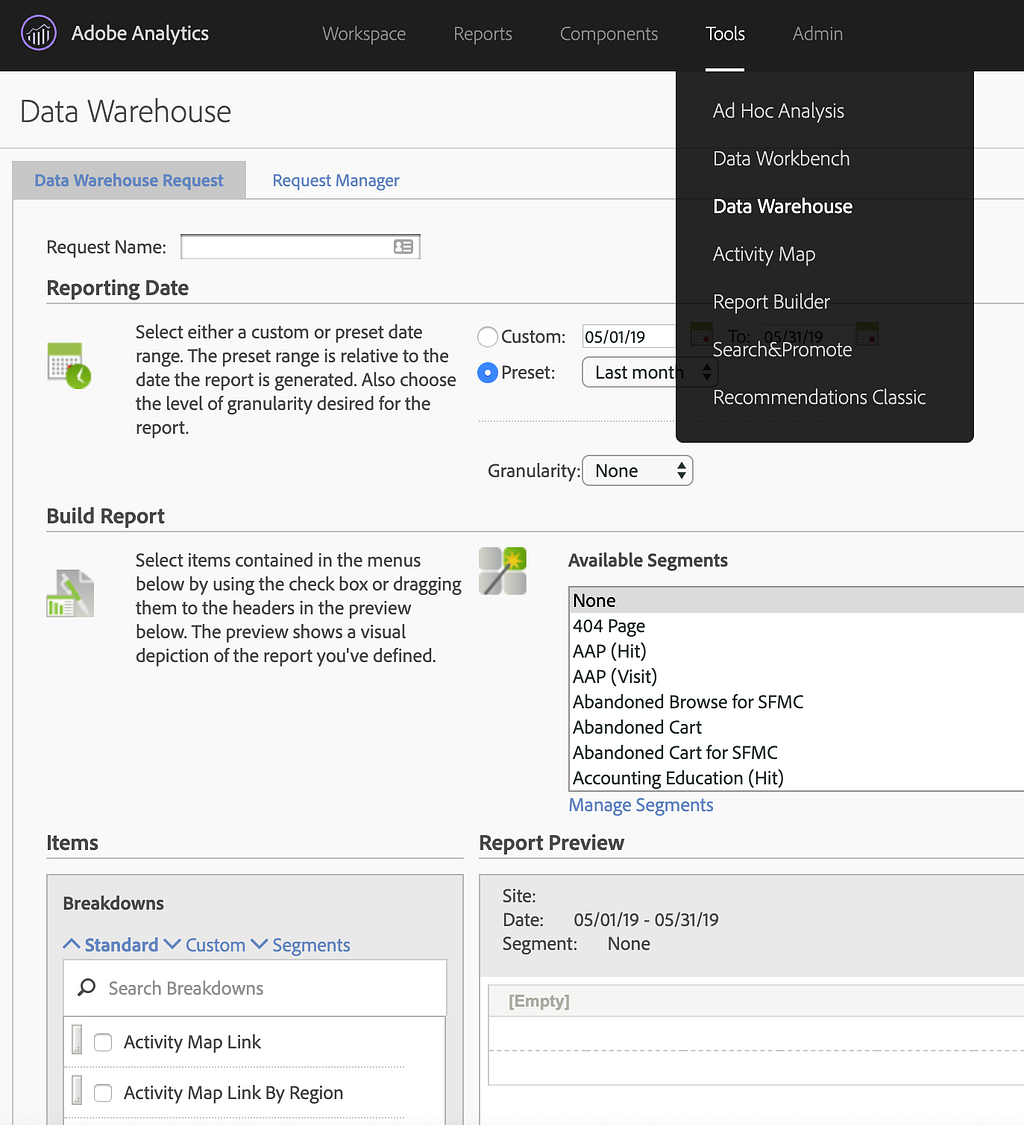Select the Preset date radio button
The height and width of the screenshot is (1125, 1024).
coord(487,372)
